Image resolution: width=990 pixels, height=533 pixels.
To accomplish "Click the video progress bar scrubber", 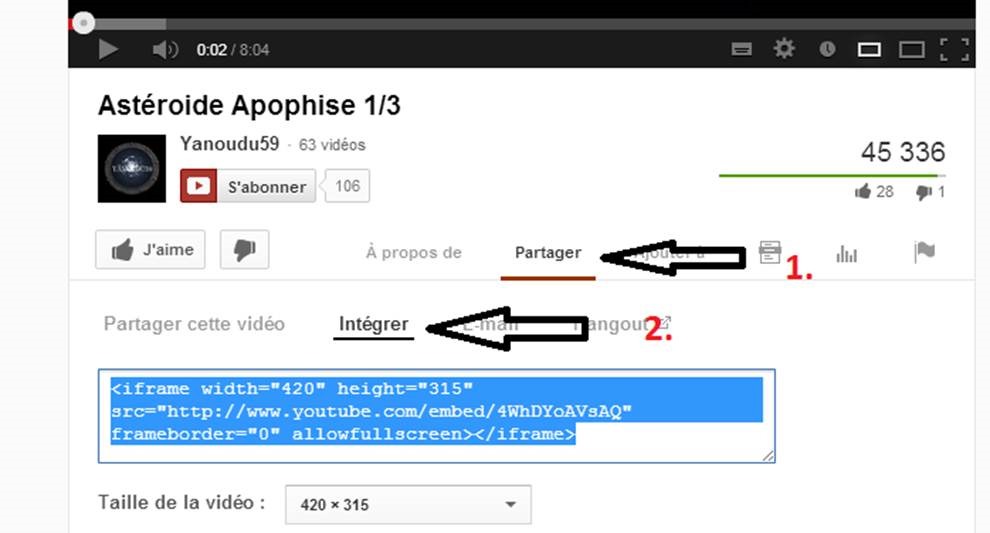I will click(x=83, y=23).
